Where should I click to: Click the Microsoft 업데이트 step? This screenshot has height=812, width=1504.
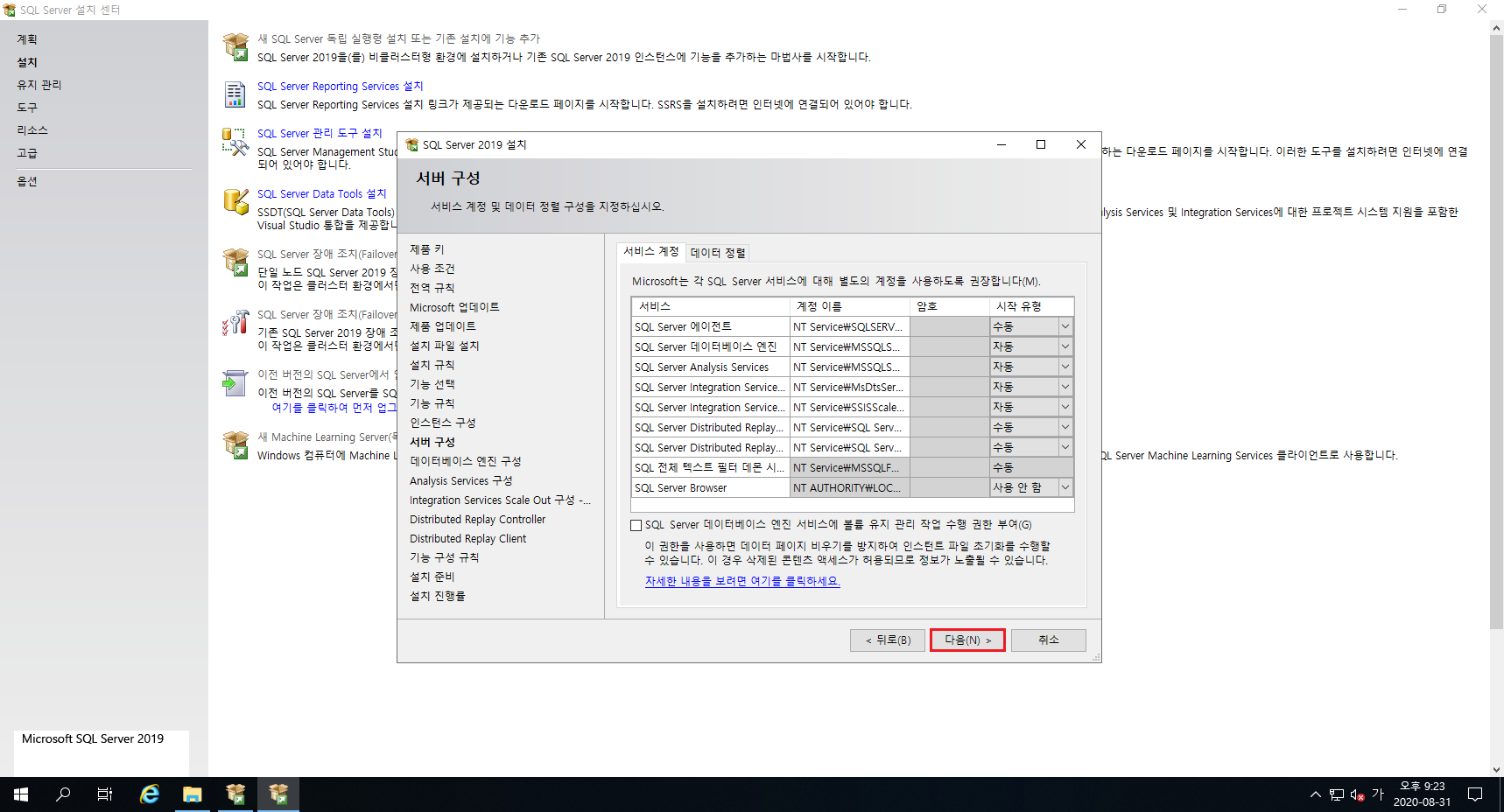click(x=454, y=307)
